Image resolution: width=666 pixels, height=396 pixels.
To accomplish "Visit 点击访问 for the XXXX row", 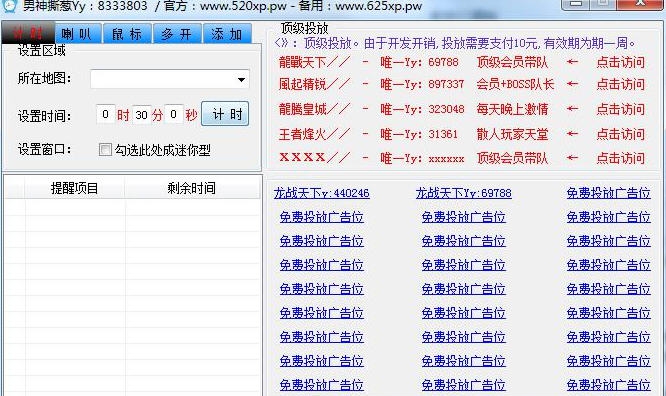I will tap(620, 158).
